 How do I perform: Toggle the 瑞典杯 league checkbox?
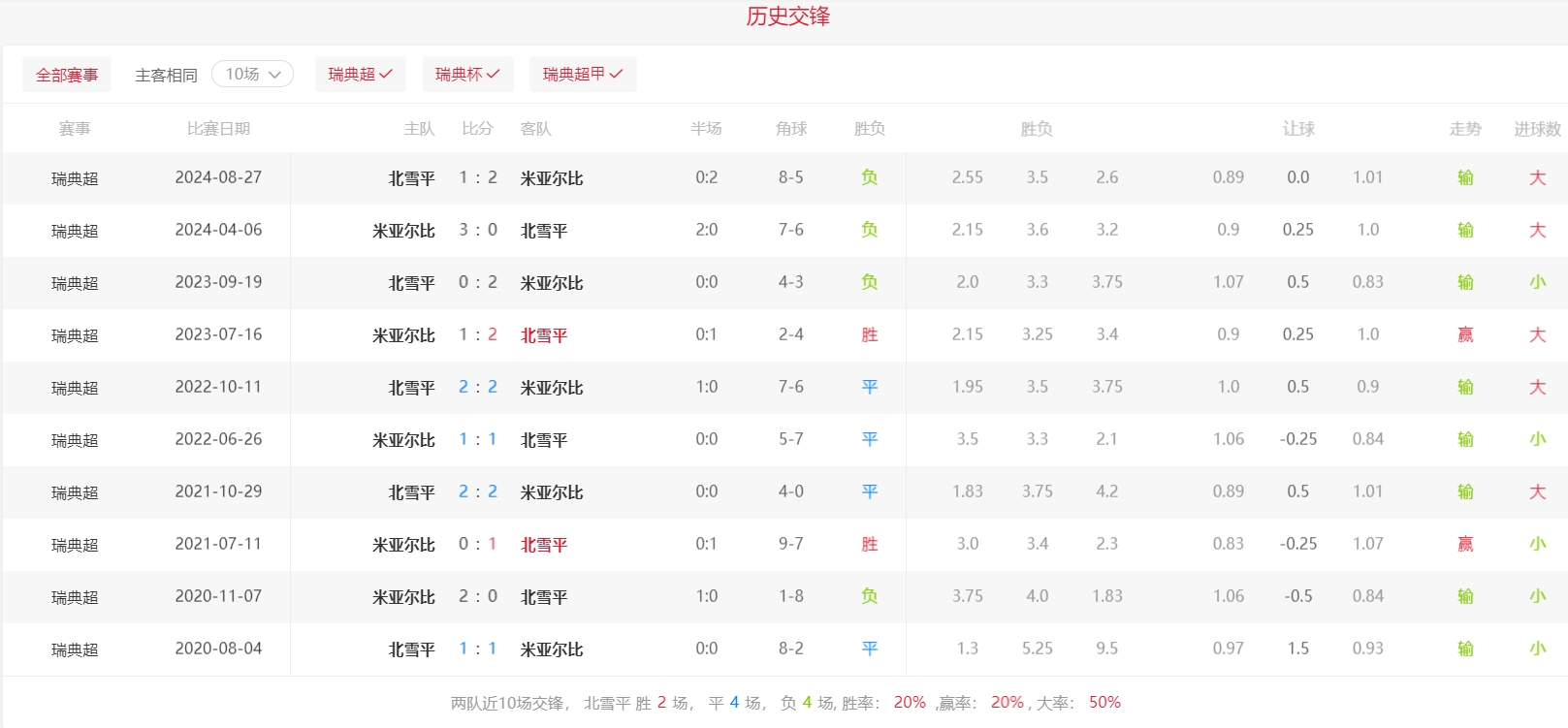(466, 74)
